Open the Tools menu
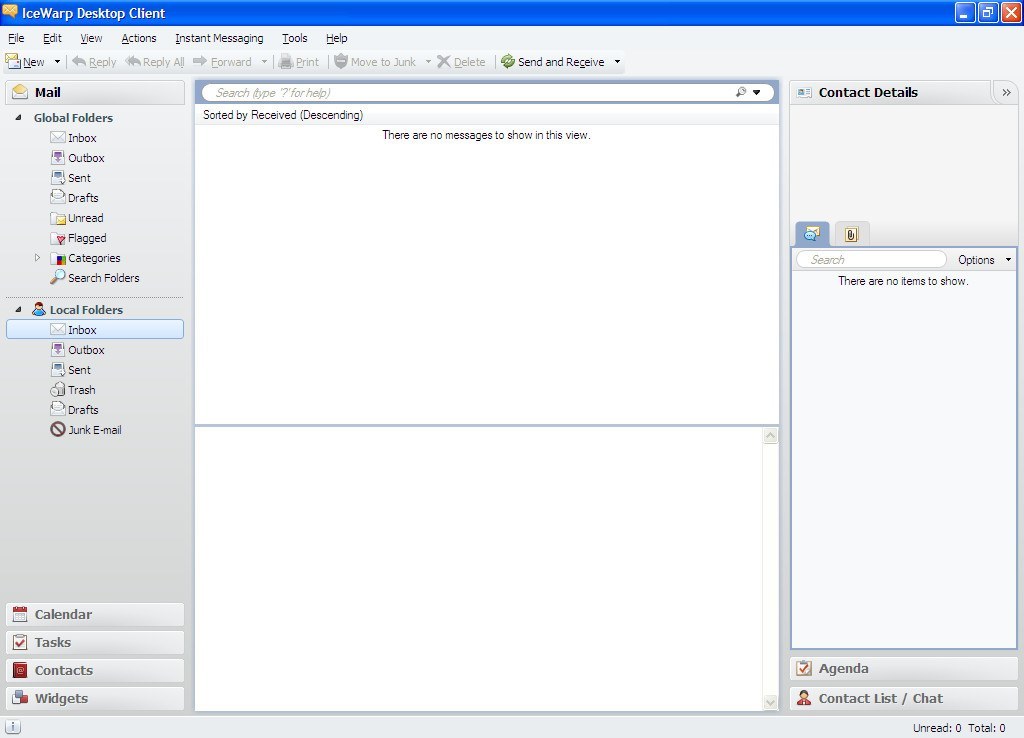The height and width of the screenshot is (738, 1024). (x=295, y=38)
